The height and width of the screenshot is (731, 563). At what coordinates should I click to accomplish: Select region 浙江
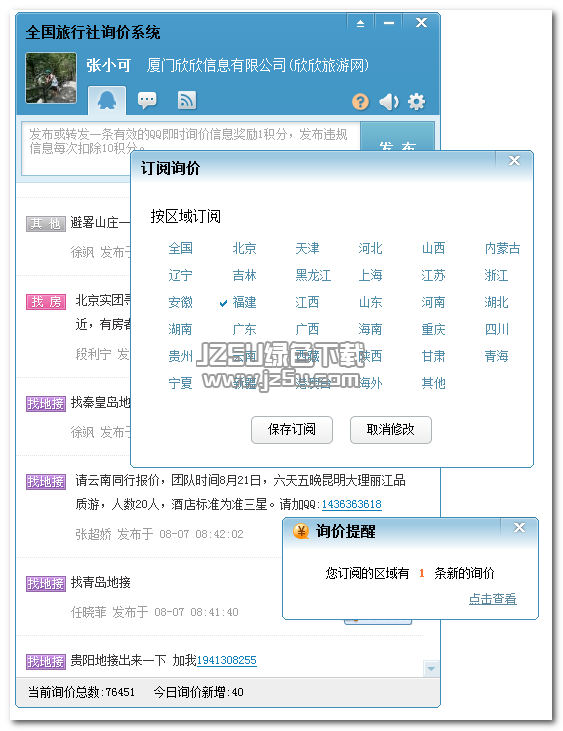coord(496,275)
